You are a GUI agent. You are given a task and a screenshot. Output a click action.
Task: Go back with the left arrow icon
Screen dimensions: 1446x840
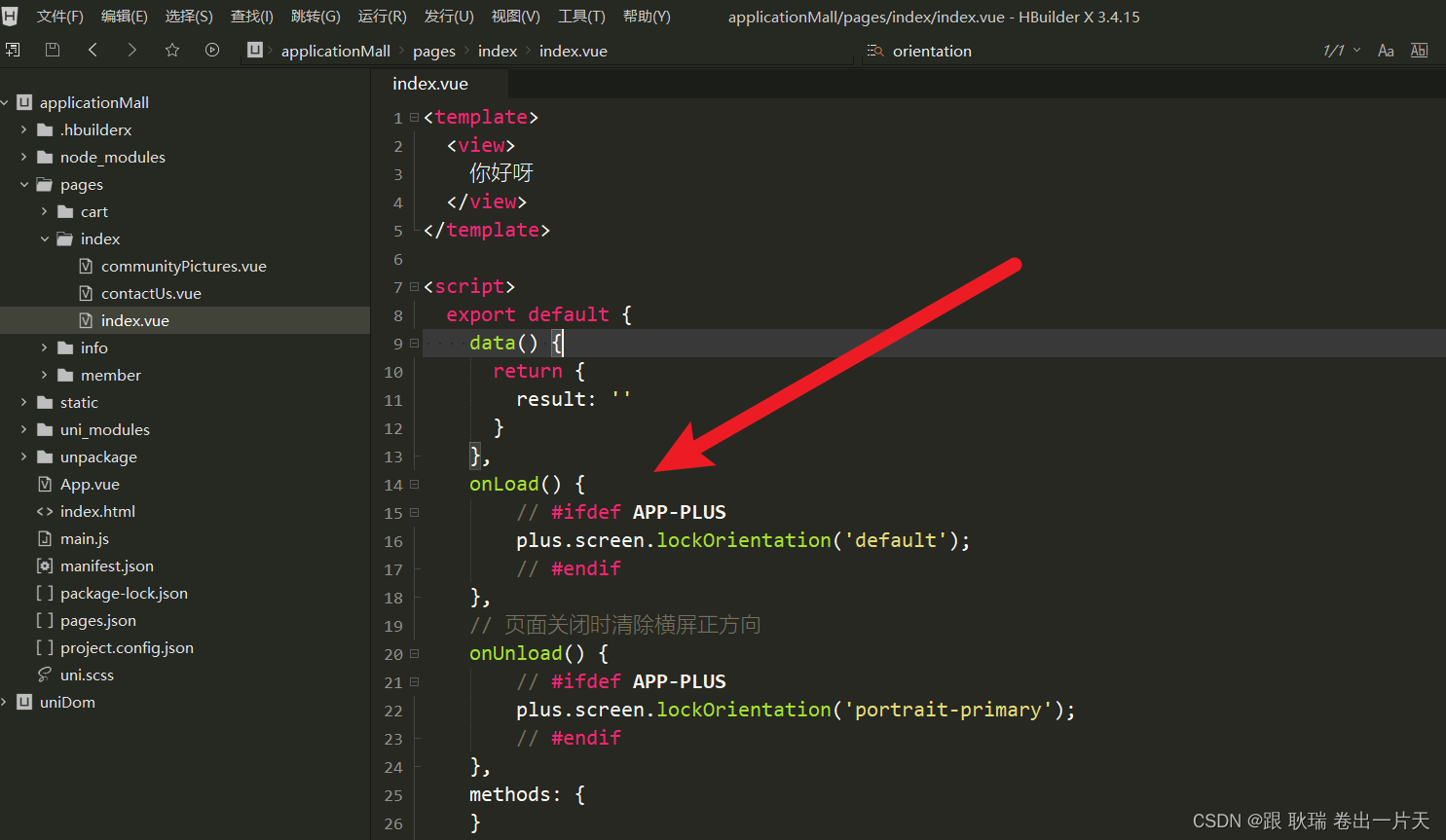[x=93, y=50]
